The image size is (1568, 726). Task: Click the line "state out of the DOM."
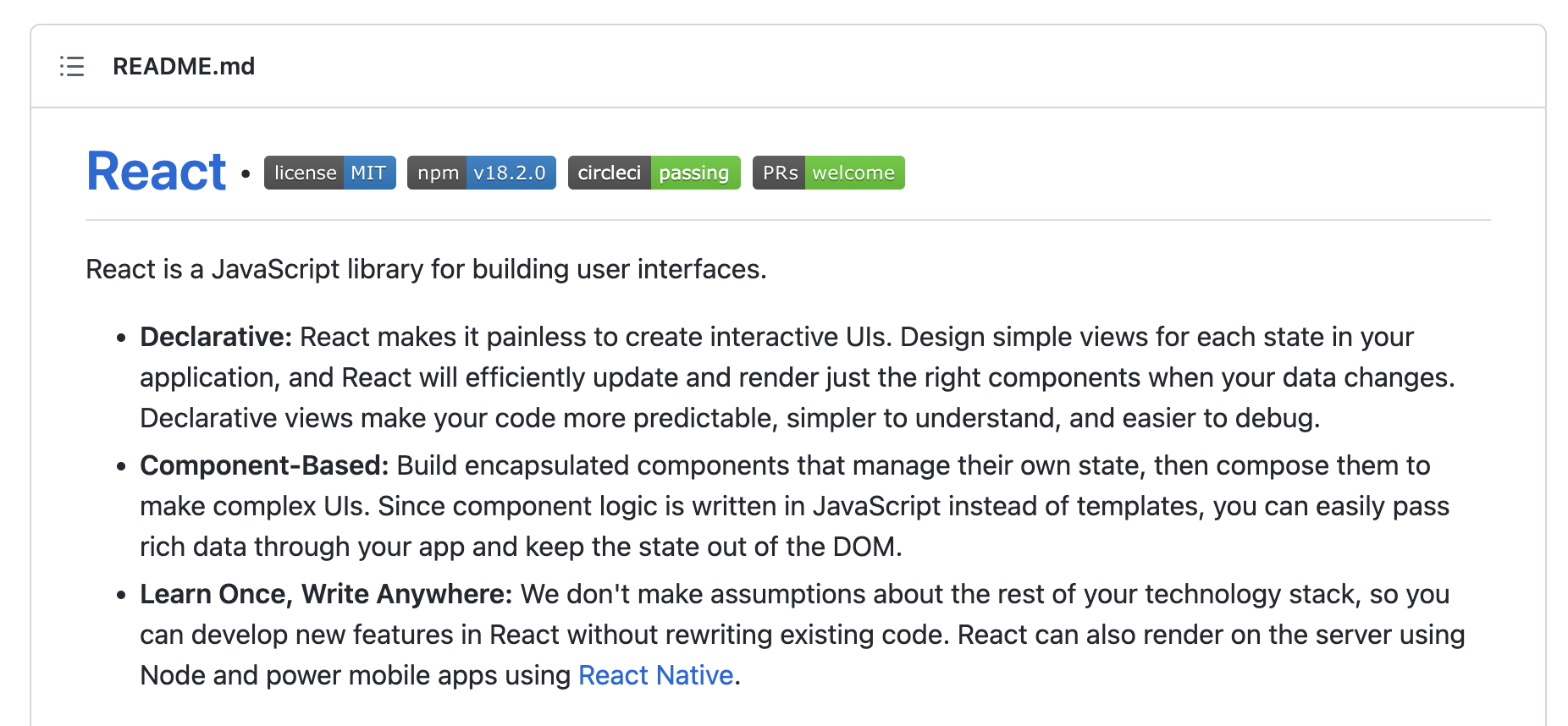point(521,547)
